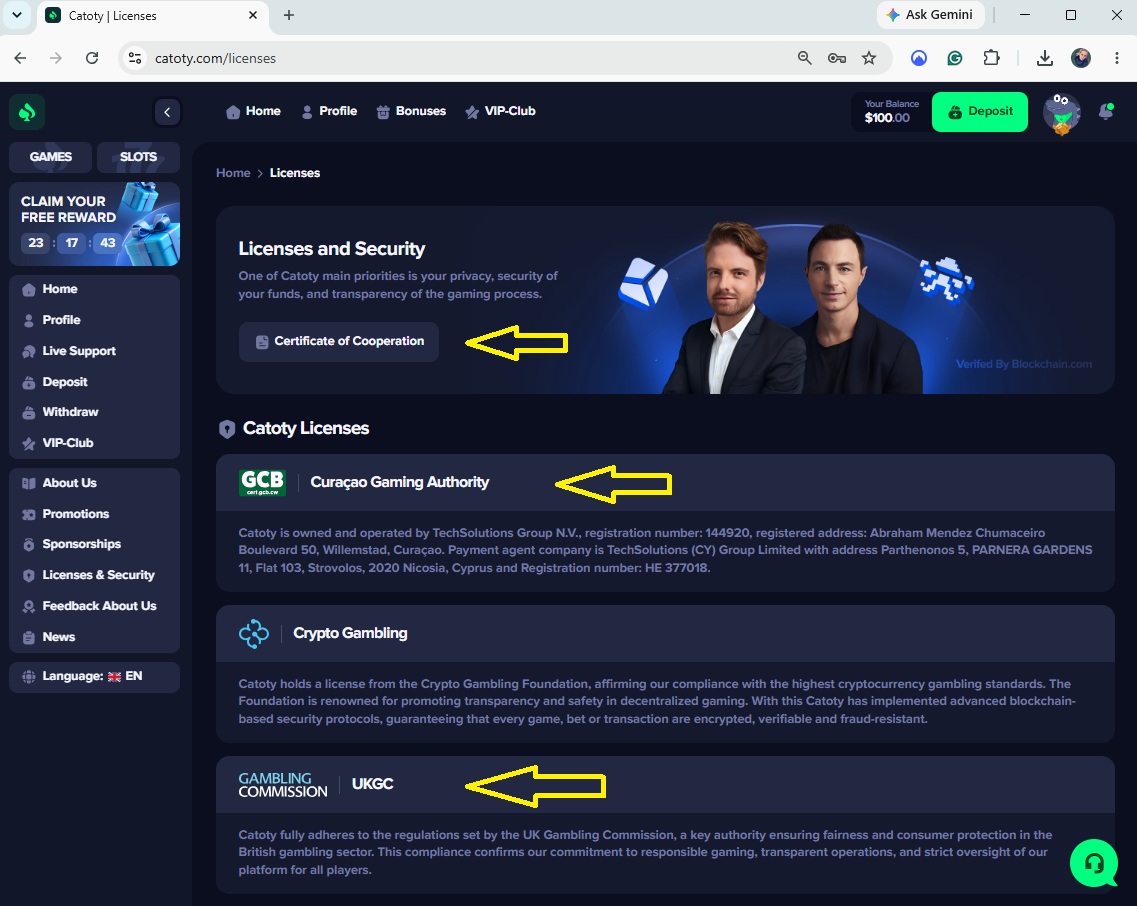This screenshot has height=906, width=1137.
Task: Click the Your Balance $100.00 display
Action: [891, 112]
